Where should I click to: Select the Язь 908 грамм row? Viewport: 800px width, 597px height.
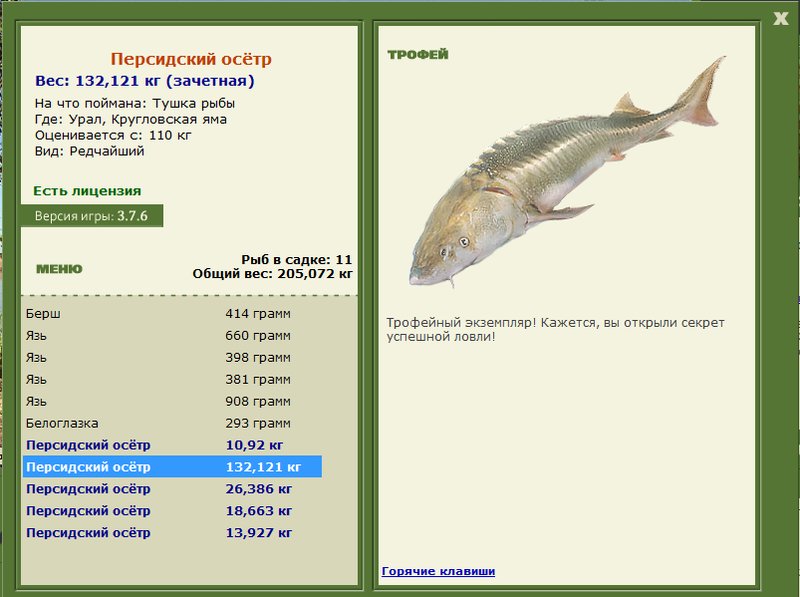click(172, 401)
